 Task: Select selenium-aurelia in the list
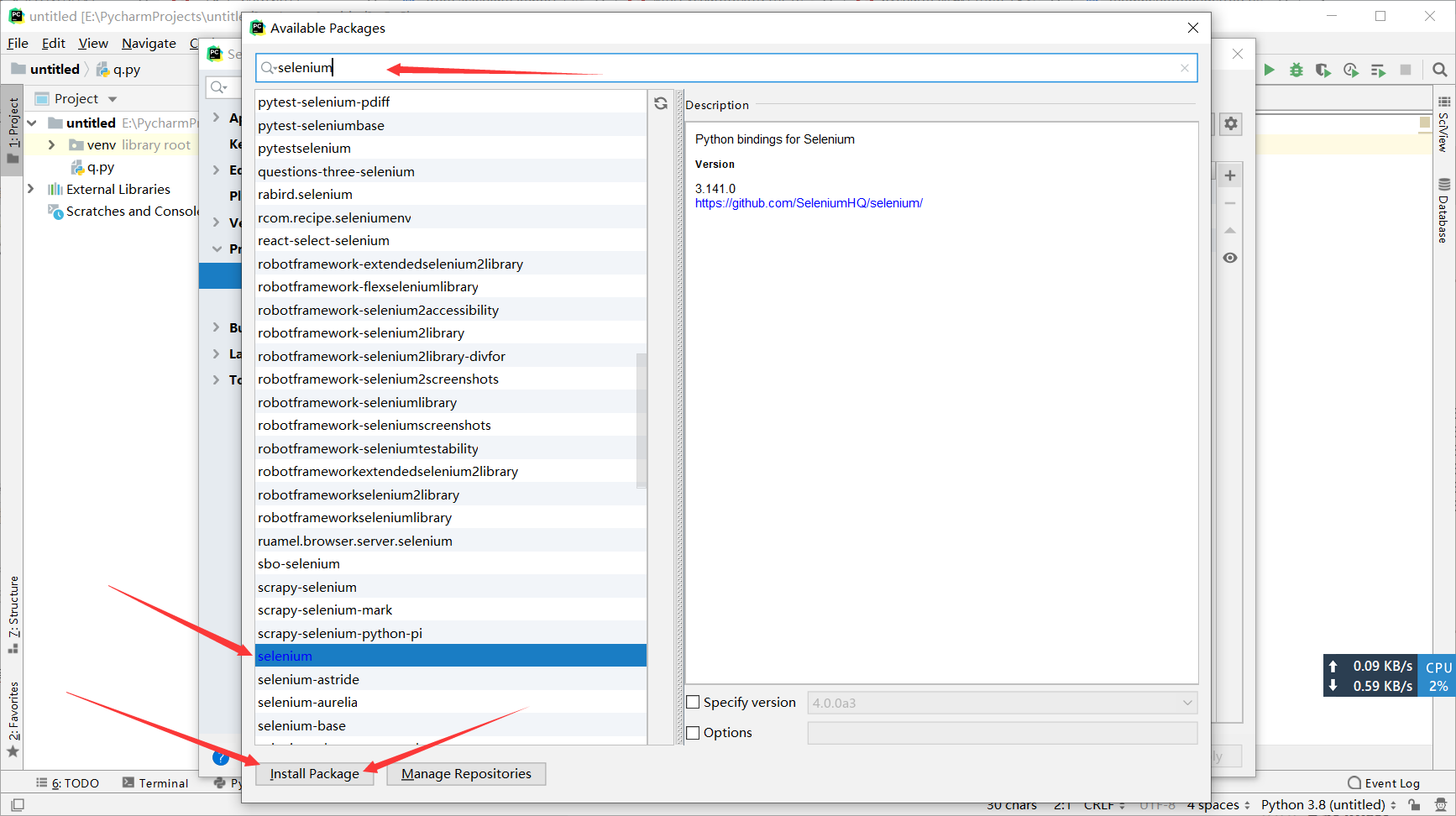(x=451, y=702)
